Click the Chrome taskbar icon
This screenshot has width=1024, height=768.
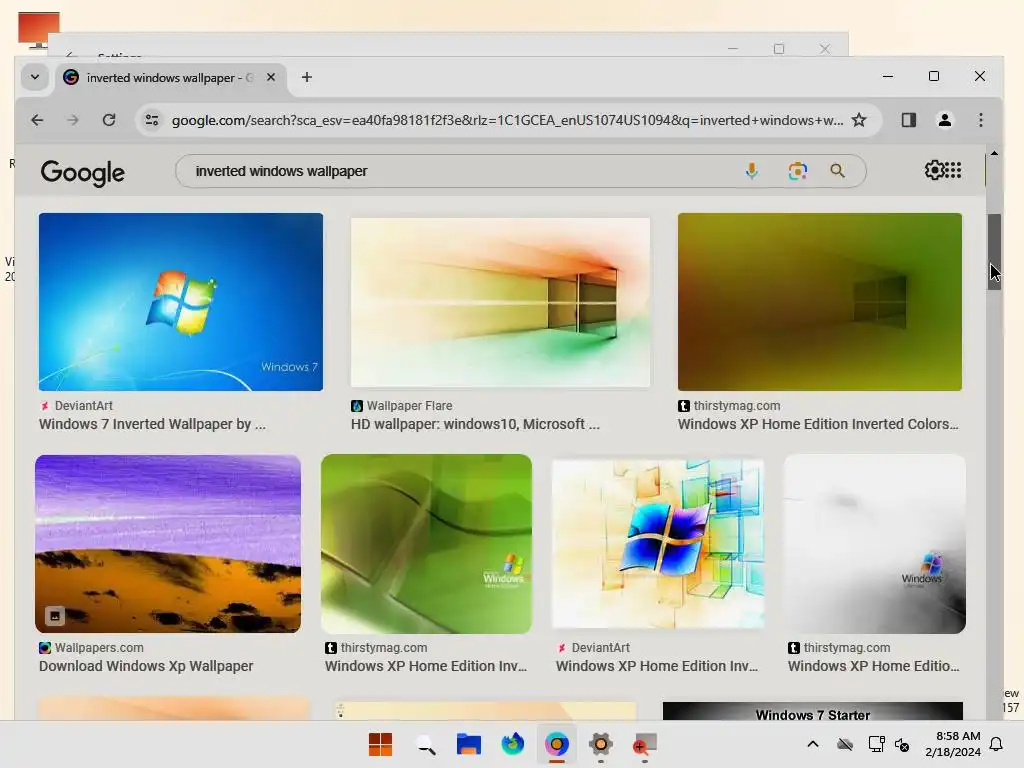556,744
